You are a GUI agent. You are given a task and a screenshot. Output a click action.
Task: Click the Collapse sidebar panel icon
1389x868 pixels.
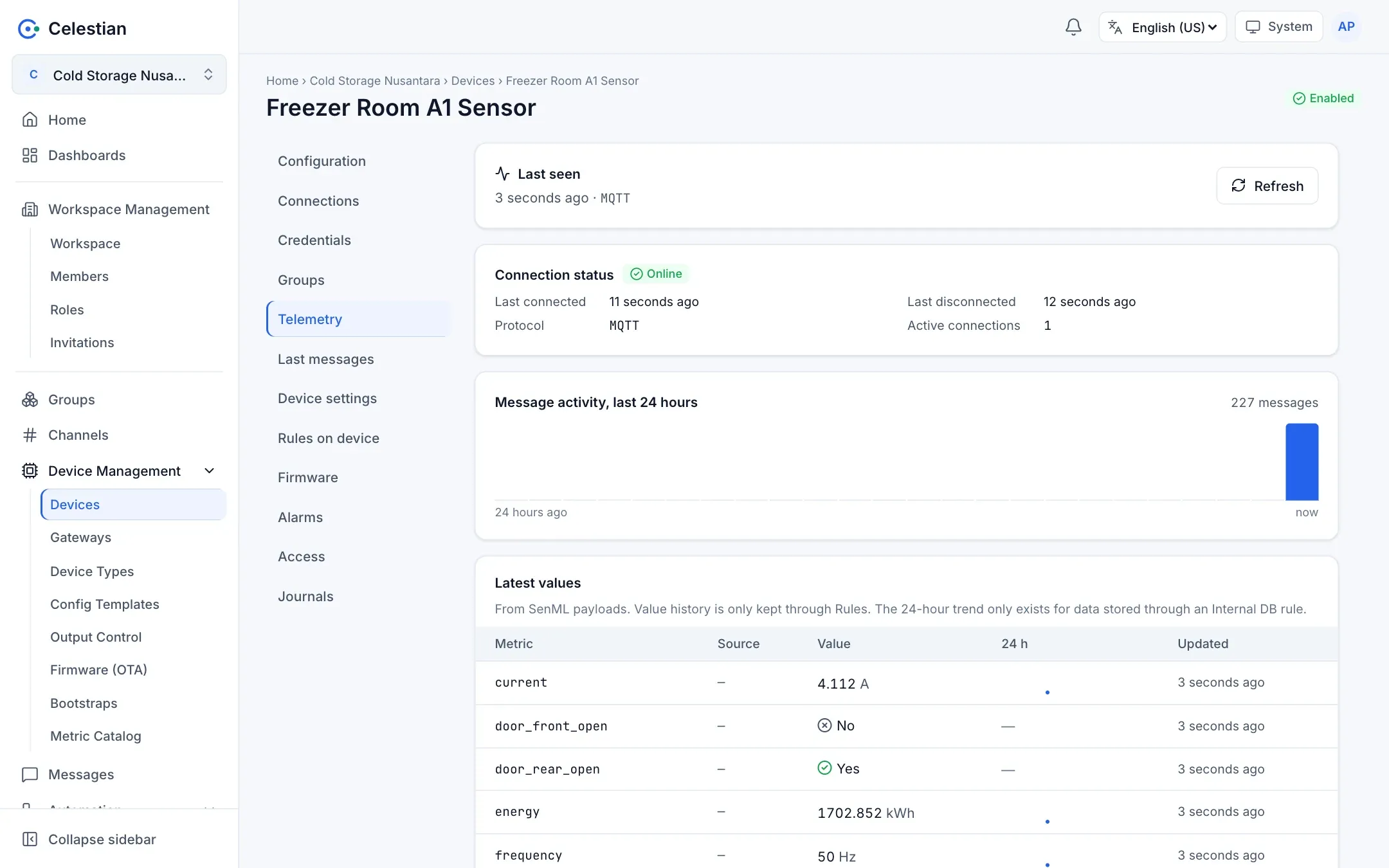(x=30, y=839)
